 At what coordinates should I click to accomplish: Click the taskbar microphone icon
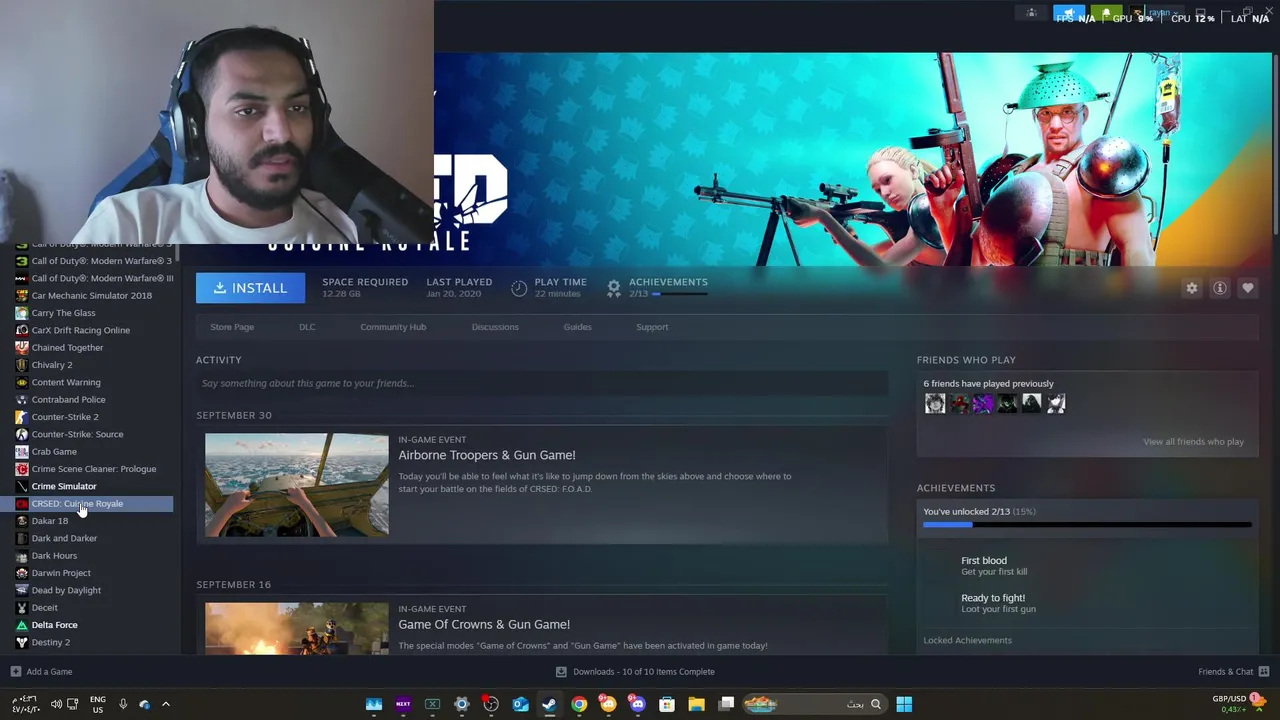click(123, 704)
